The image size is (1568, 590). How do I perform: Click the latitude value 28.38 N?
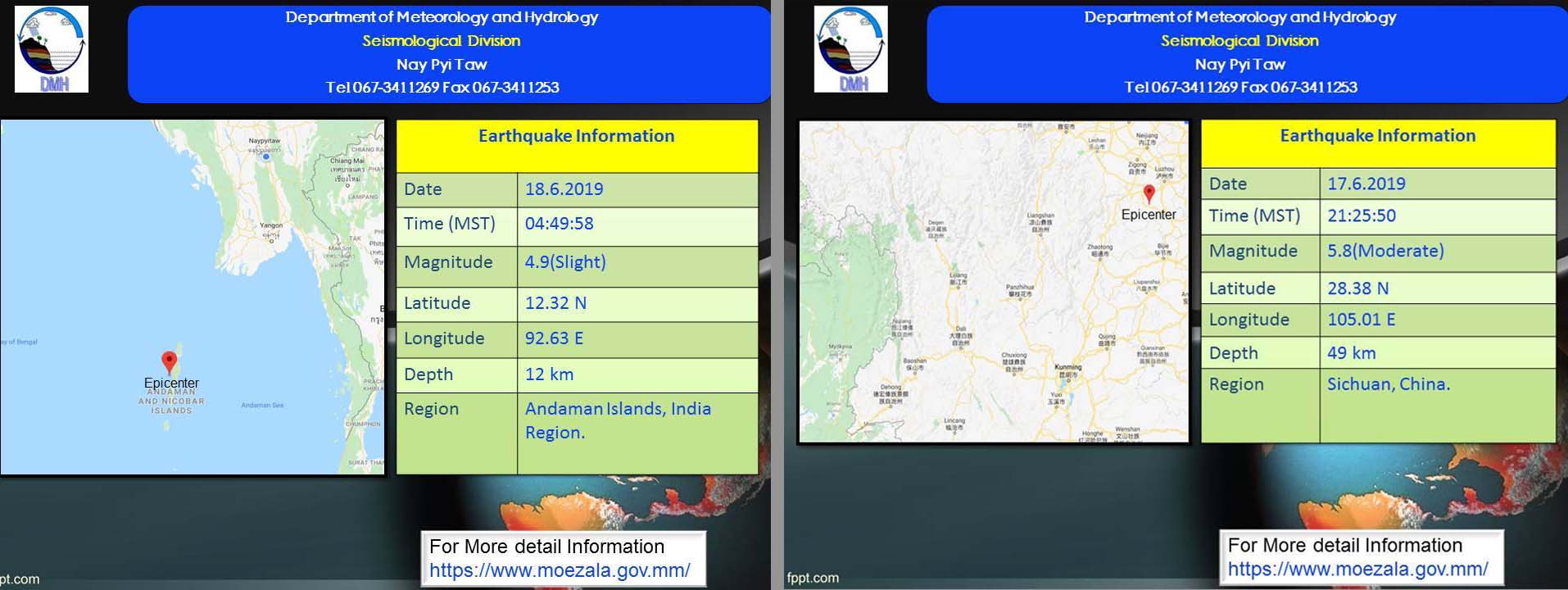click(x=1357, y=288)
